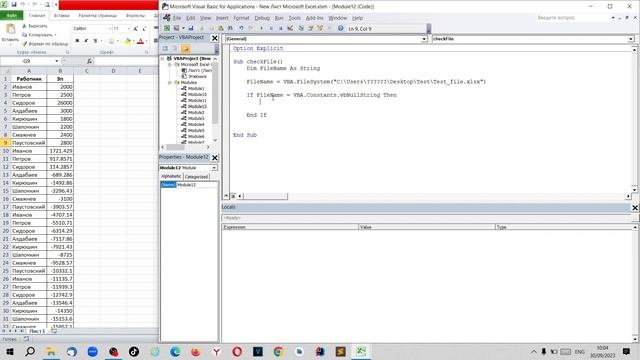
Task: Click the Reset stop icon in VBA toolbar
Action: click(x=281, y=28)
